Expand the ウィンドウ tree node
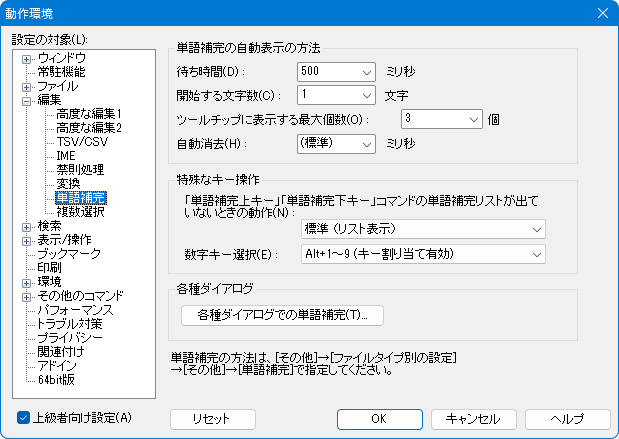Viewport: 619px width, 439px height. (27, 58)
